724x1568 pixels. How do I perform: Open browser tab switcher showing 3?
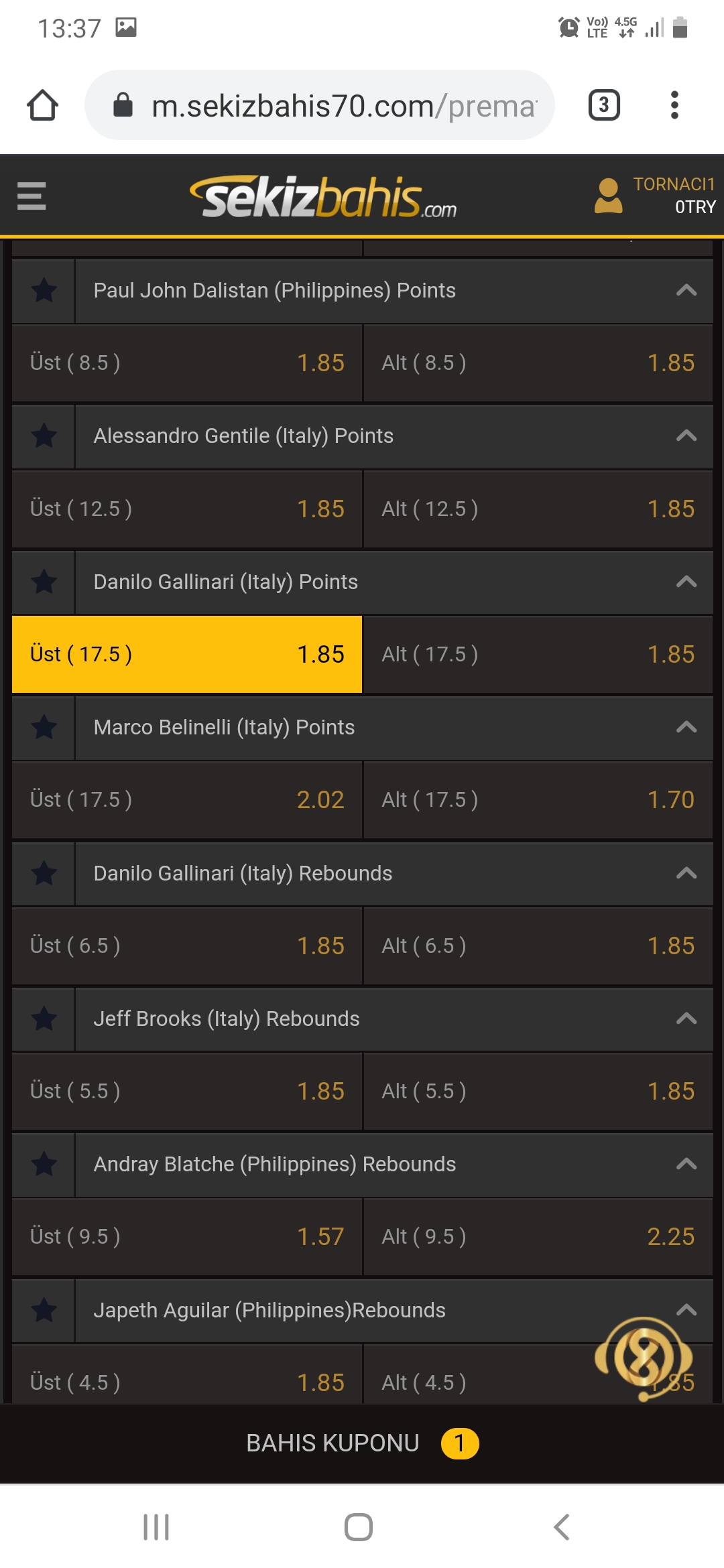604,105
